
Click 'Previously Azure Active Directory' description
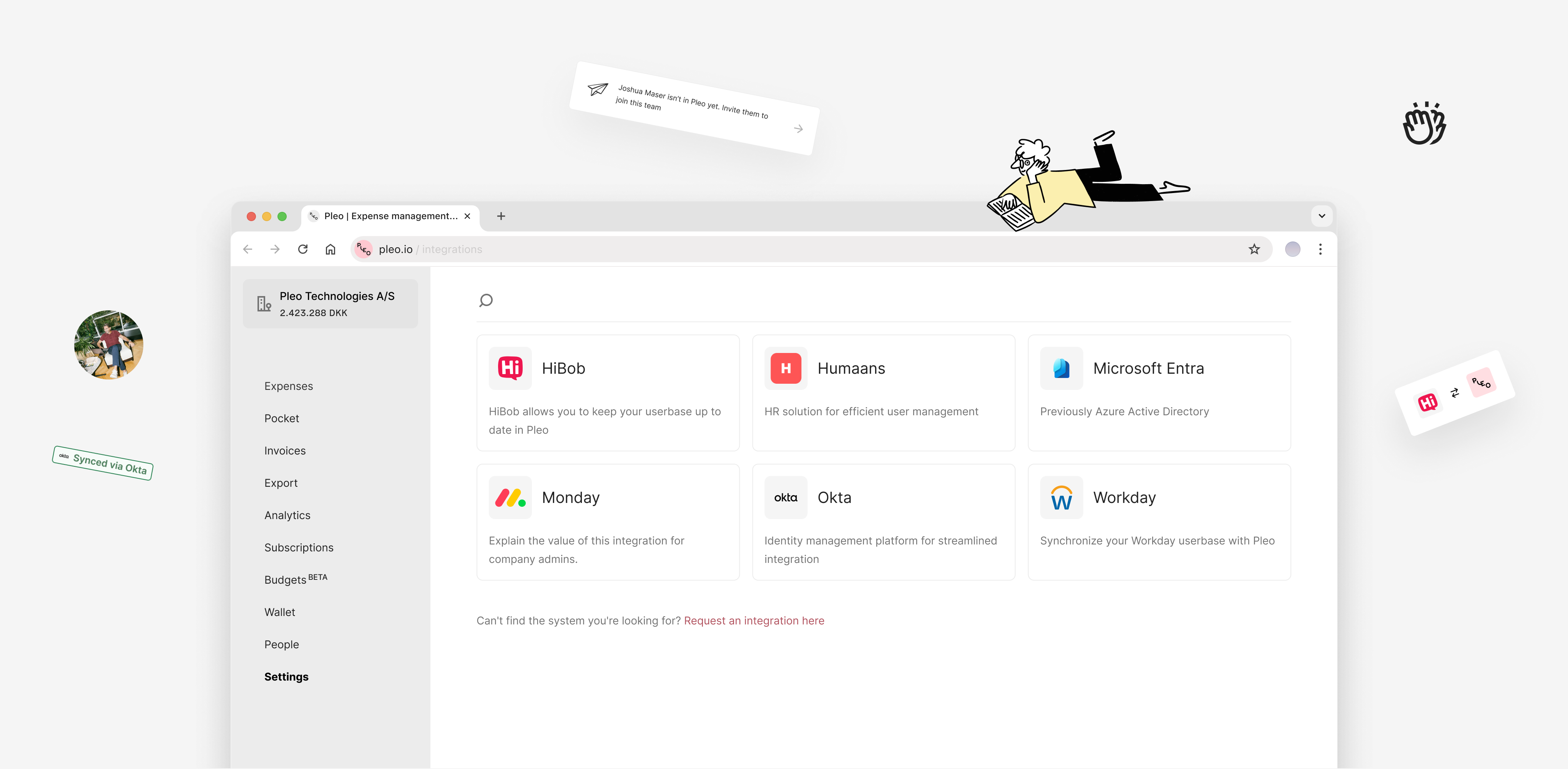tap(1124, 411)
